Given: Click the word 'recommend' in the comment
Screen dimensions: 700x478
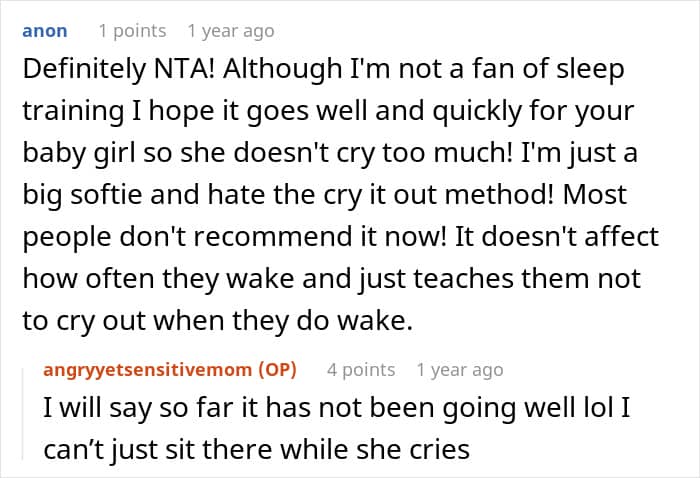Looking at the screenshot, I should click(x=273, y=237).
